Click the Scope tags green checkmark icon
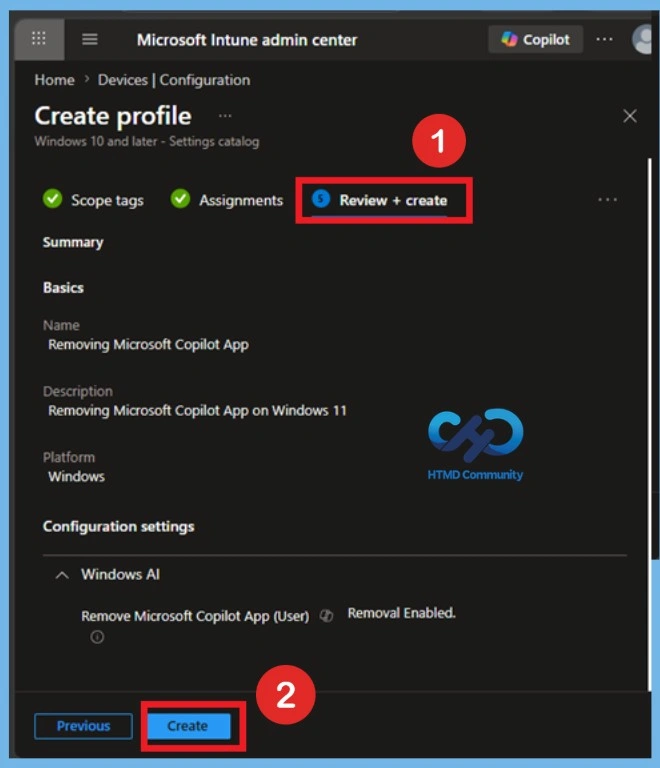Screen dimensions: 660x768 pyautogui.click(x=52, y=199)
